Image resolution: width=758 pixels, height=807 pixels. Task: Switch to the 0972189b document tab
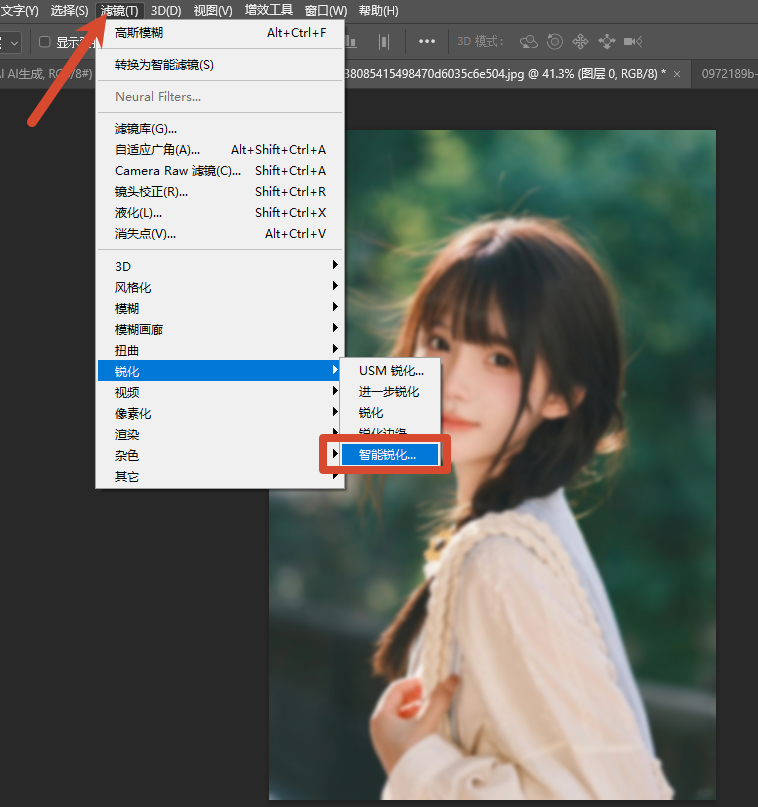coord(727,74)
